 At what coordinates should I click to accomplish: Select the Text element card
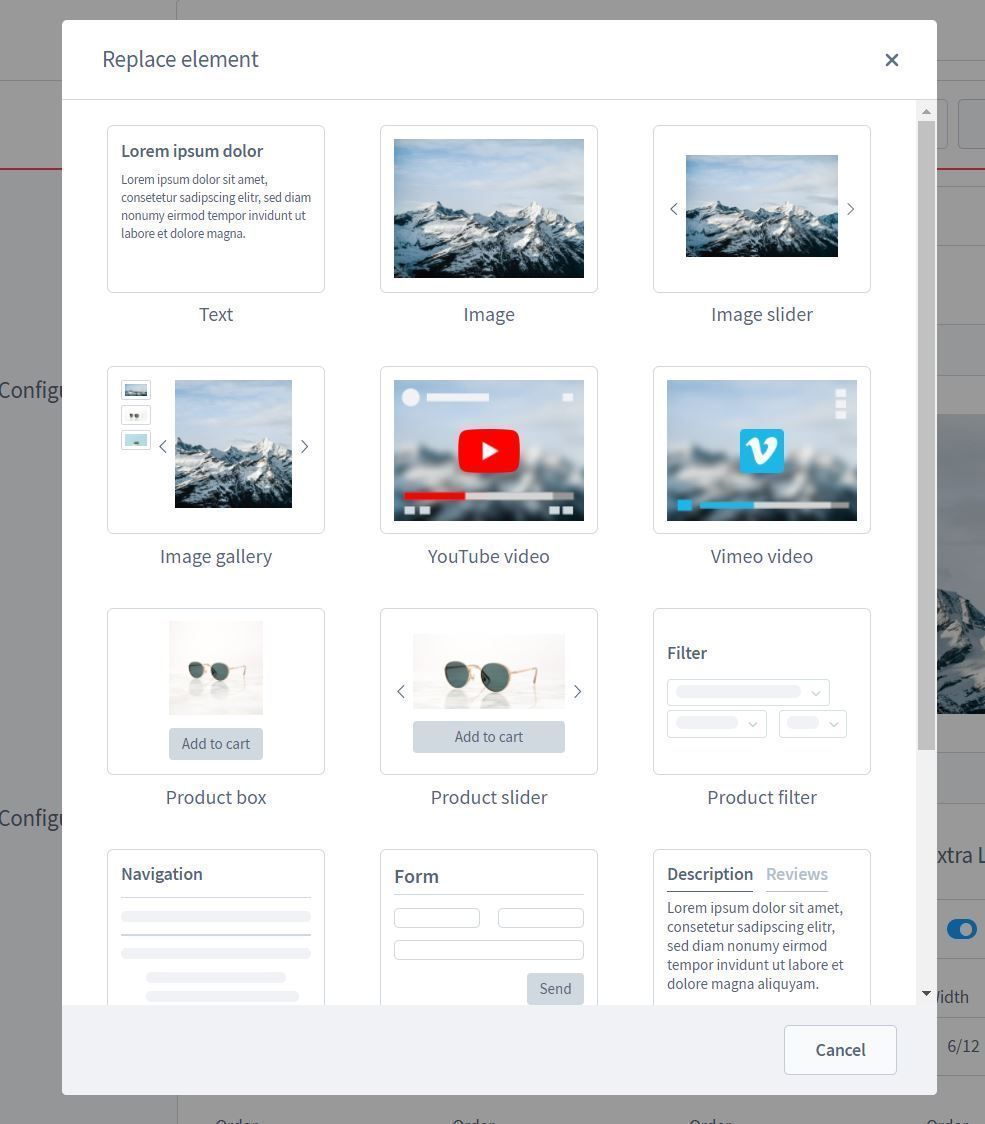point(216,209)
